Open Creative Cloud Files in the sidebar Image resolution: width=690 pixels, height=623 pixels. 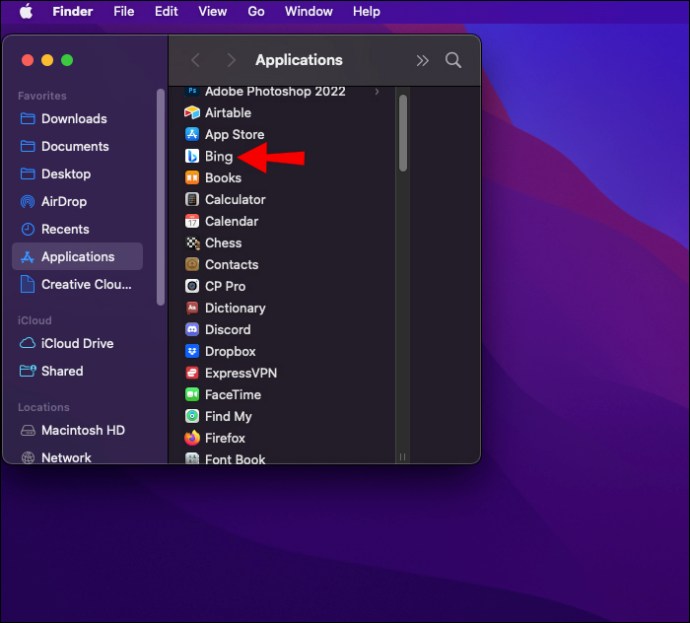tap(76, 285)
